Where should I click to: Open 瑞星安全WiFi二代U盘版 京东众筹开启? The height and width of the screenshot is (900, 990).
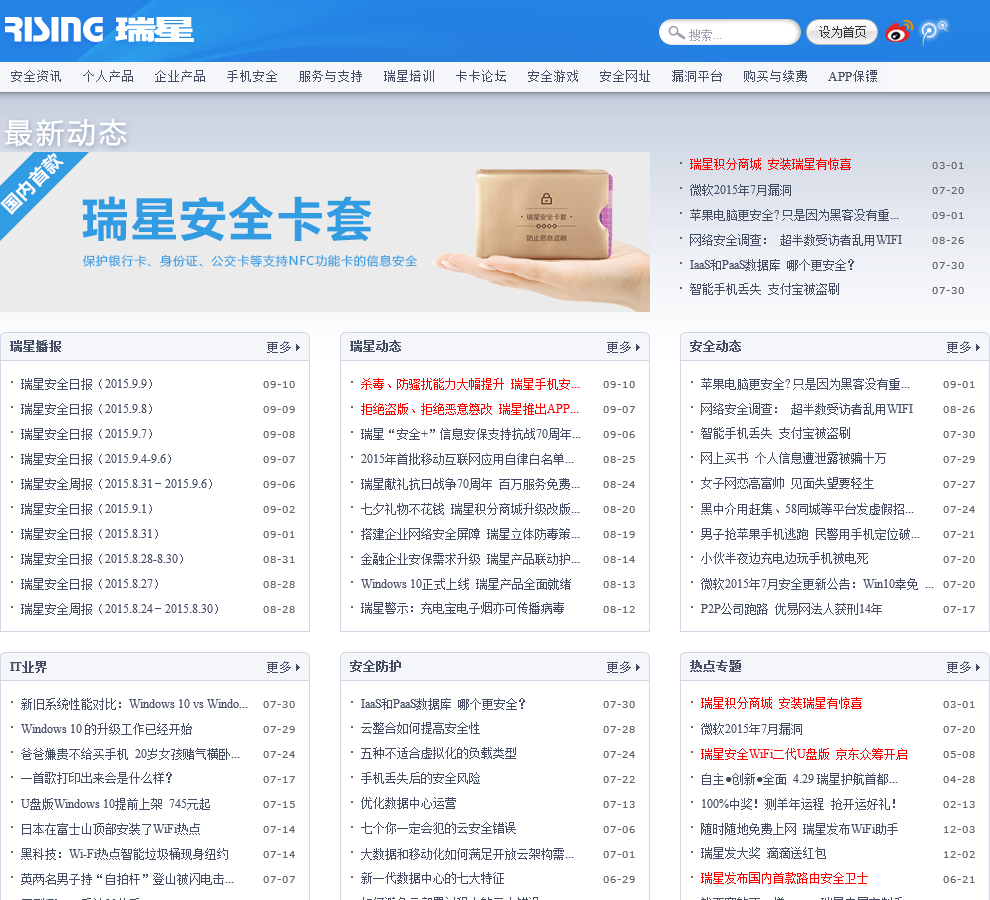pos(804,754)
